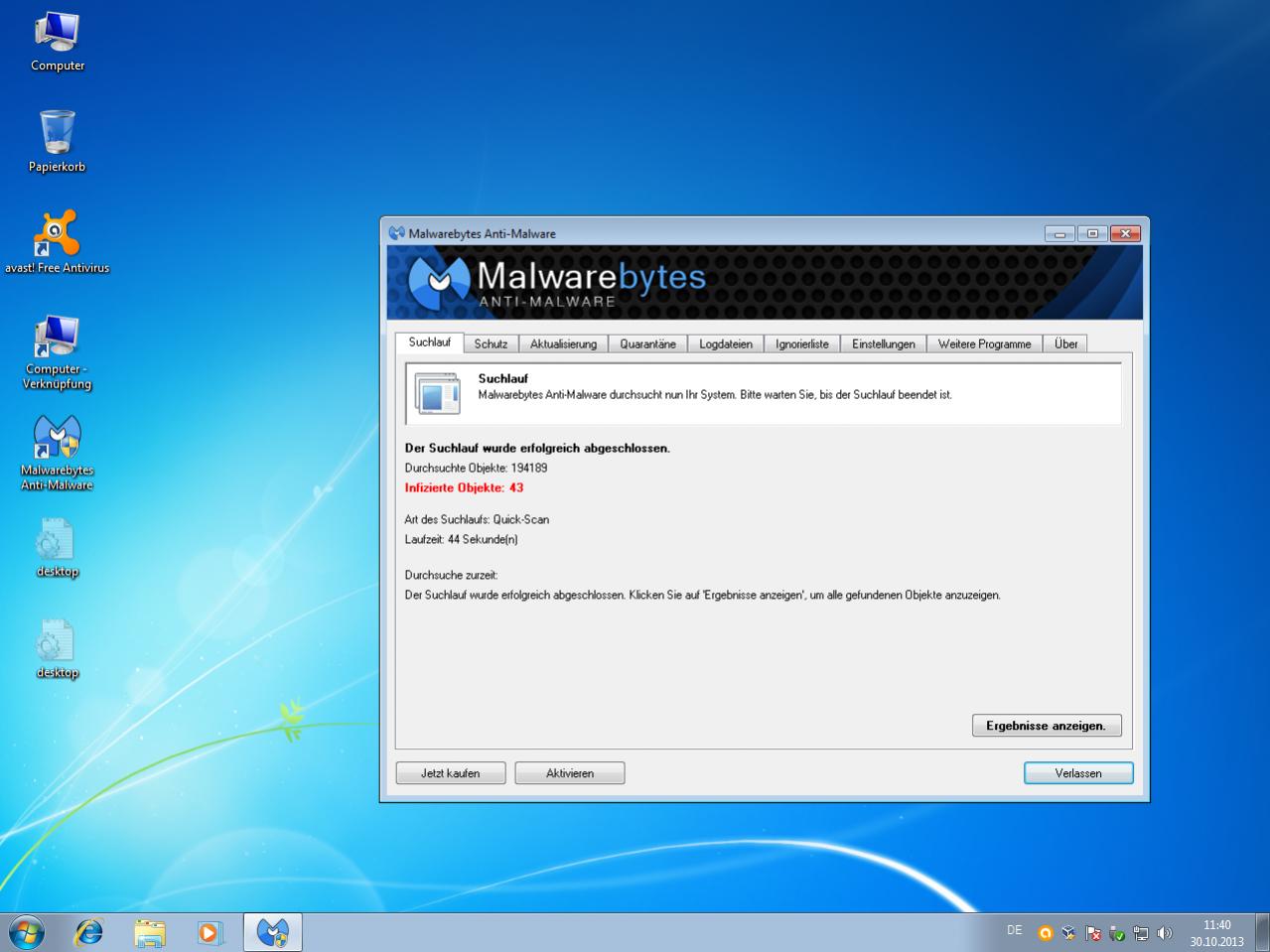
Task: Open the Windows Start menu
Action: pos(27,932)
